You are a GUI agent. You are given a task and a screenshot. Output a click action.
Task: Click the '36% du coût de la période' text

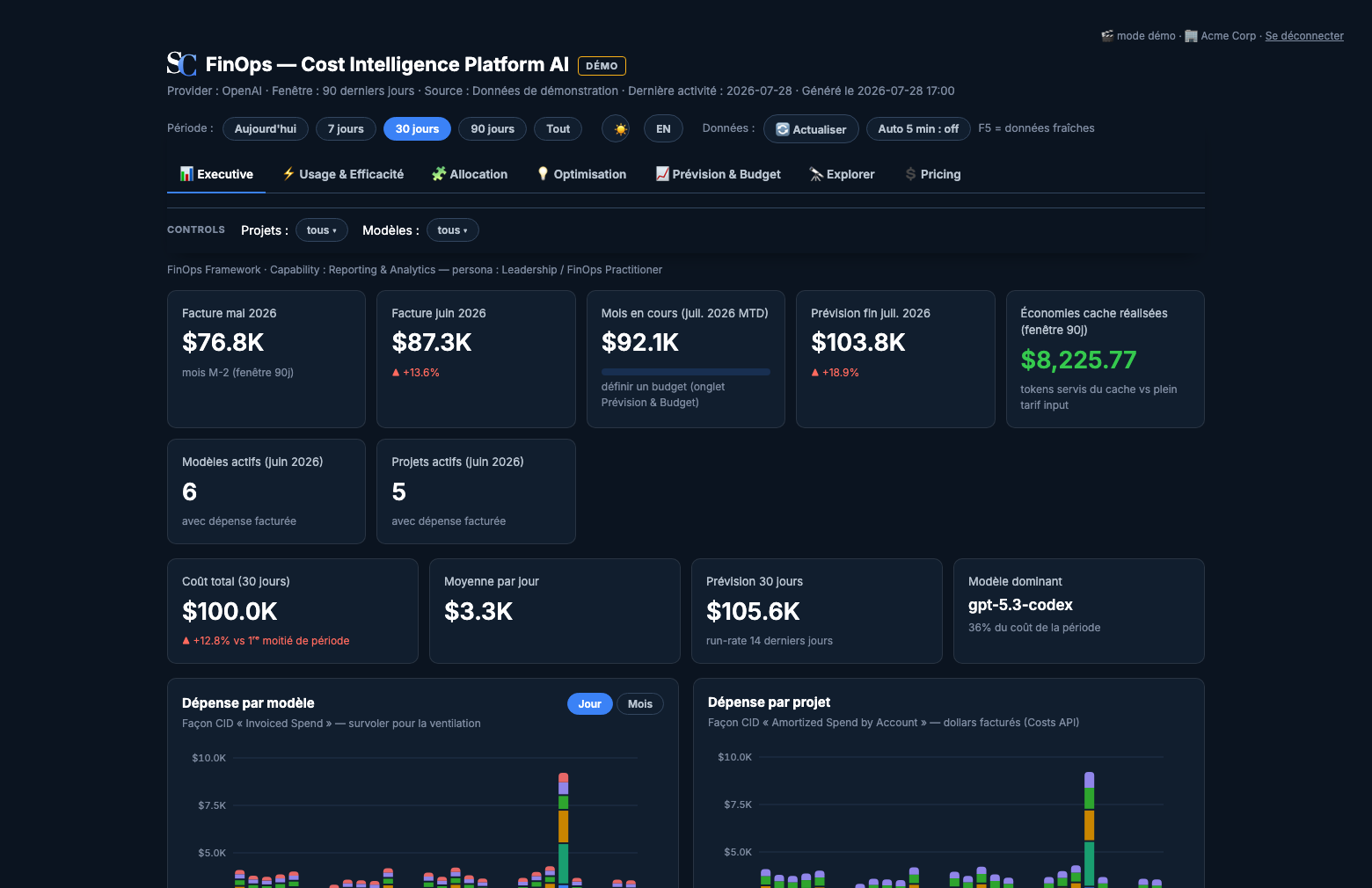click(x=1034, y=628)
